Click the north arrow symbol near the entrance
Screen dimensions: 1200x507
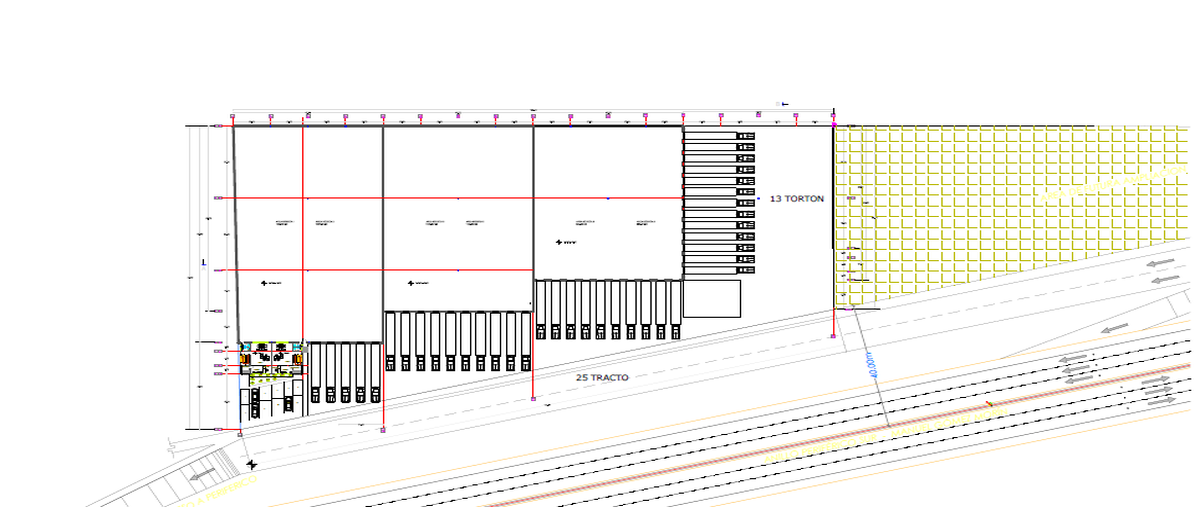point(251,464)
